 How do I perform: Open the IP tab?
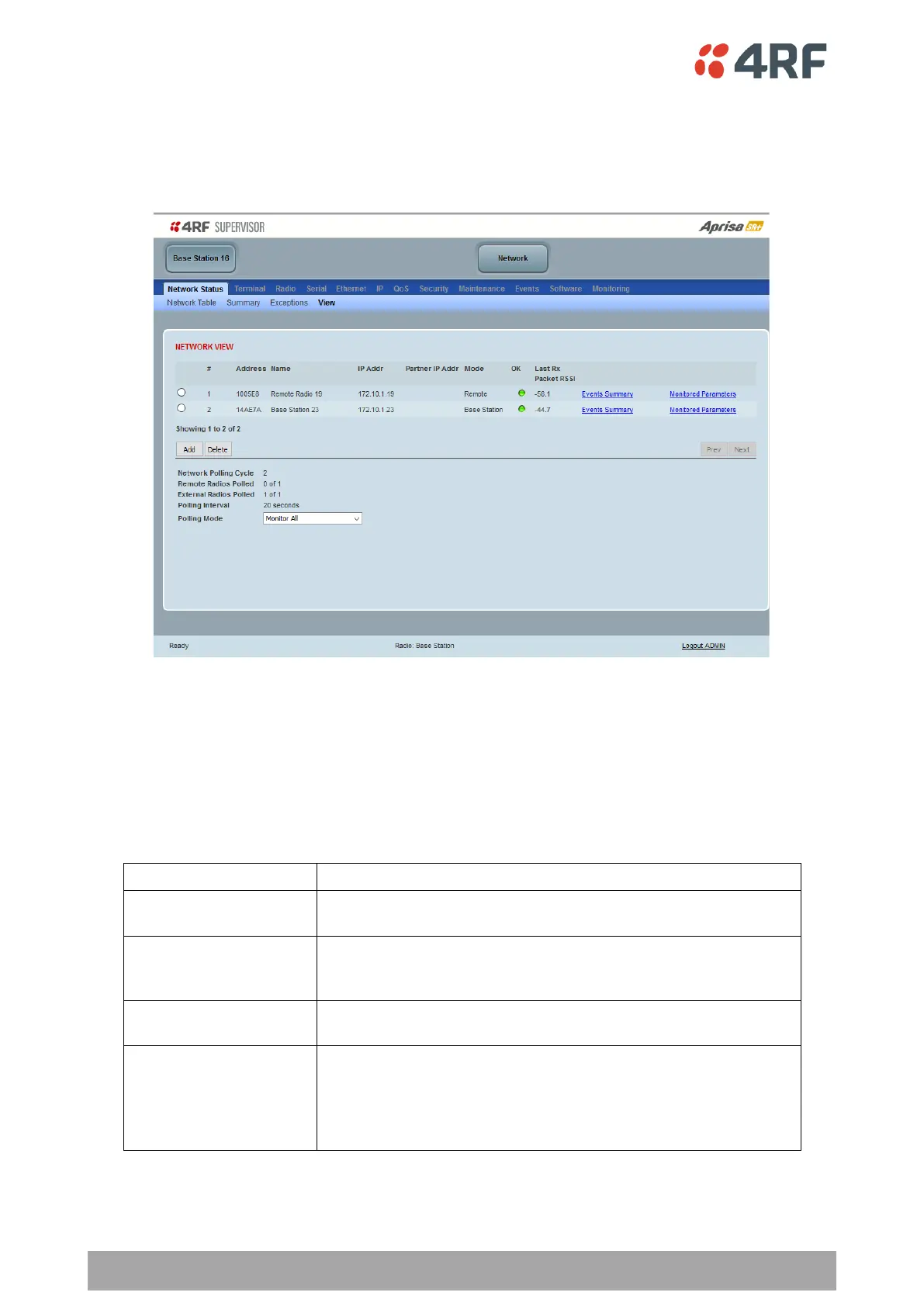tap(380, 289)
